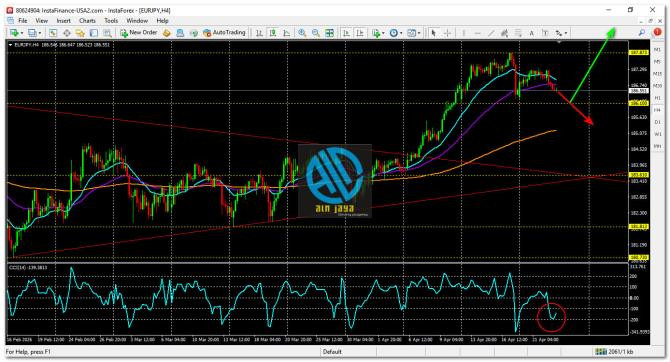Image resolution: width=670 pixels, height=362 pixels.
Task: Open the Tools menu
Action: tap(111, 21)
